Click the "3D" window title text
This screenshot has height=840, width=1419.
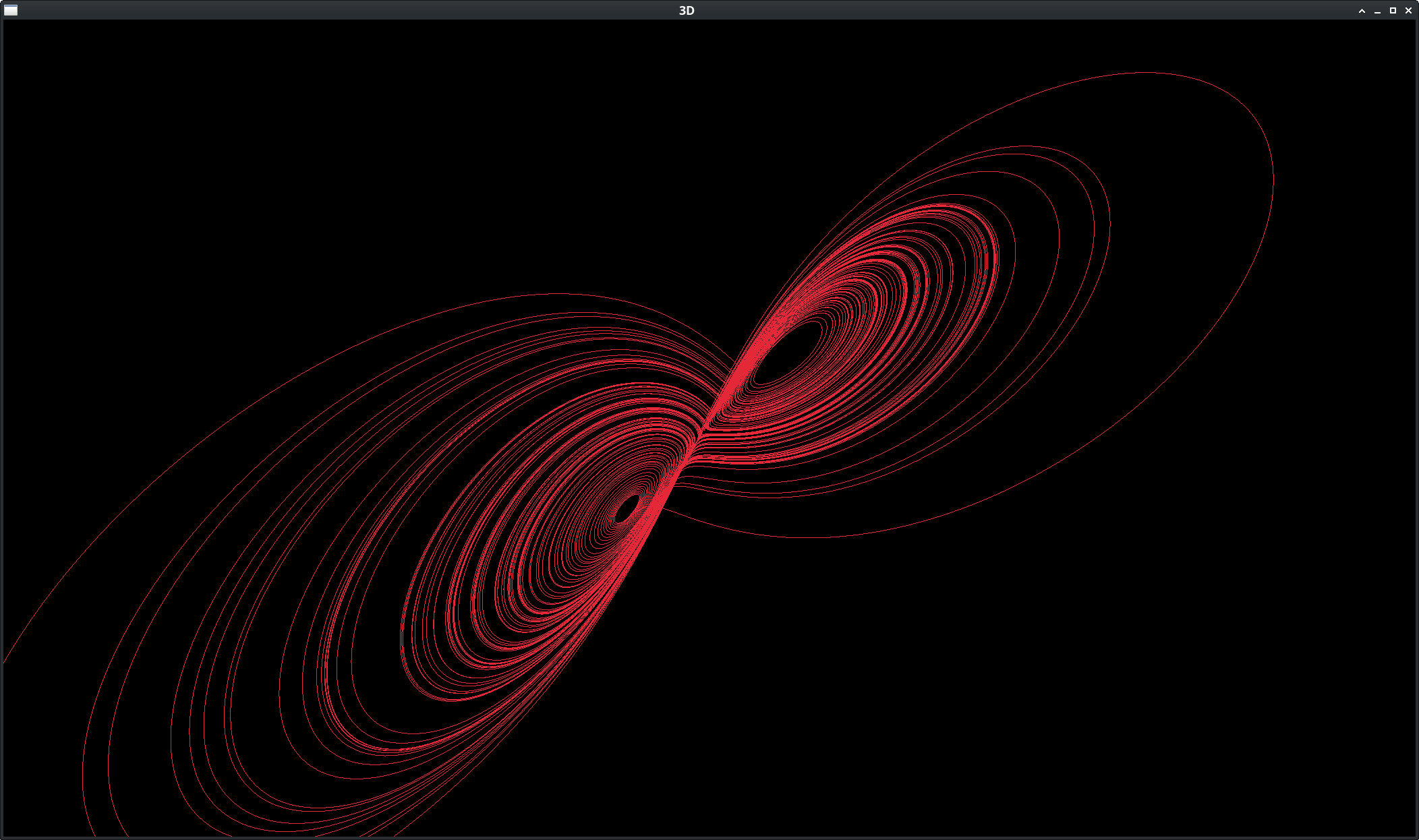coord(687,10)
